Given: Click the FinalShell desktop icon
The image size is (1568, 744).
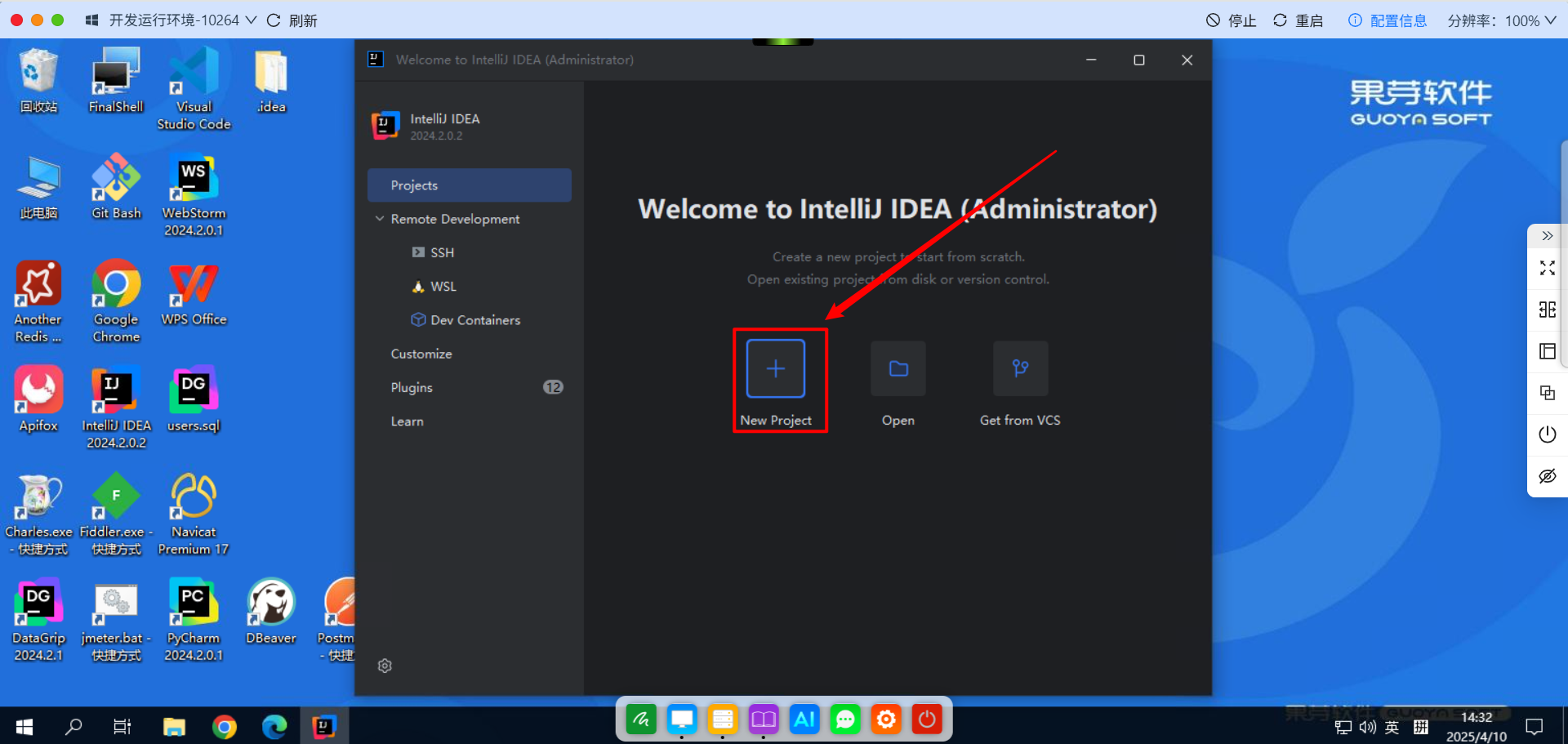Looking at the screenshot, I should (116, 80).
